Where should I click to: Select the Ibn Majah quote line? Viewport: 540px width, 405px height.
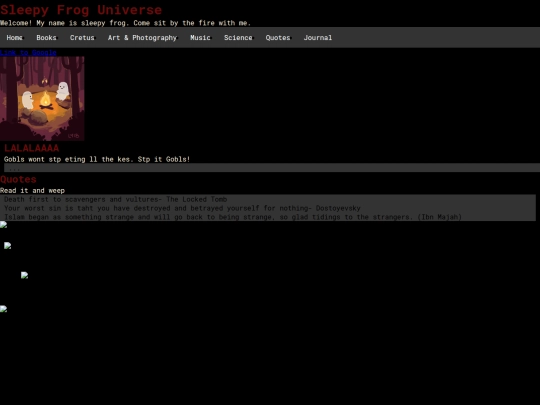233,217
